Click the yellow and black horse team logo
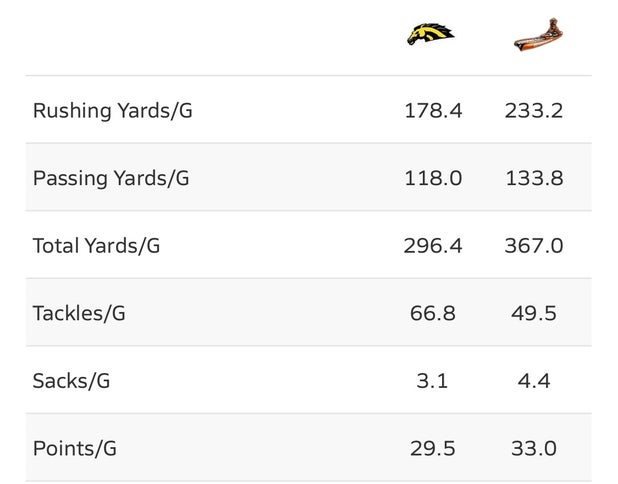 431,35
